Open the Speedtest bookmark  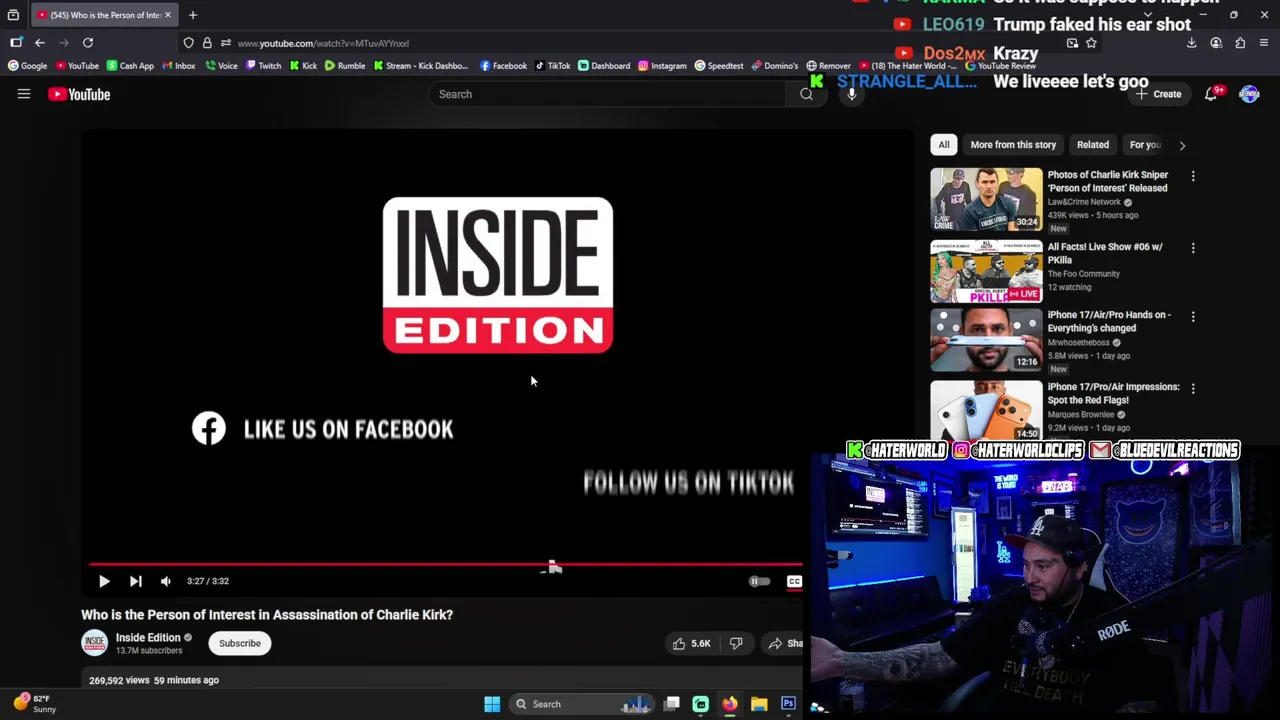[x=719, y=66]
